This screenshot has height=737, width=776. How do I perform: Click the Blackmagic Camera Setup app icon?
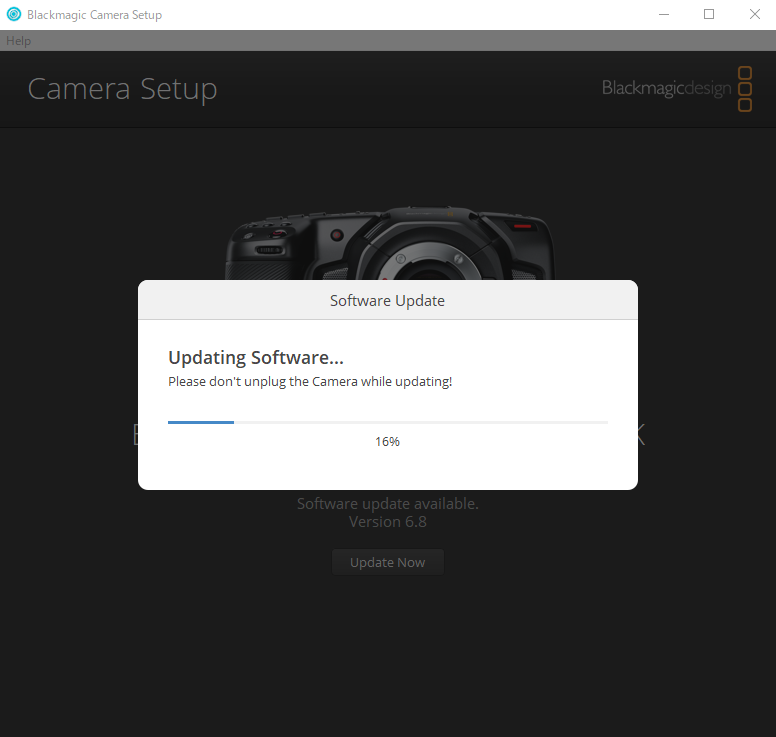pyautogui.click(x=13, y=15)
